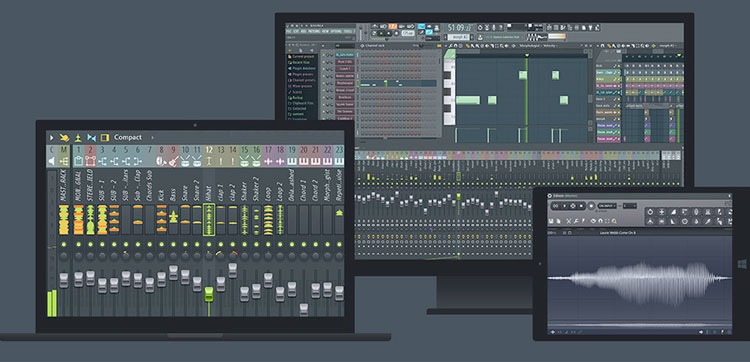Click the Windows logo button on tablet bezel
750x362 pixels.
(x=742, y=263)
